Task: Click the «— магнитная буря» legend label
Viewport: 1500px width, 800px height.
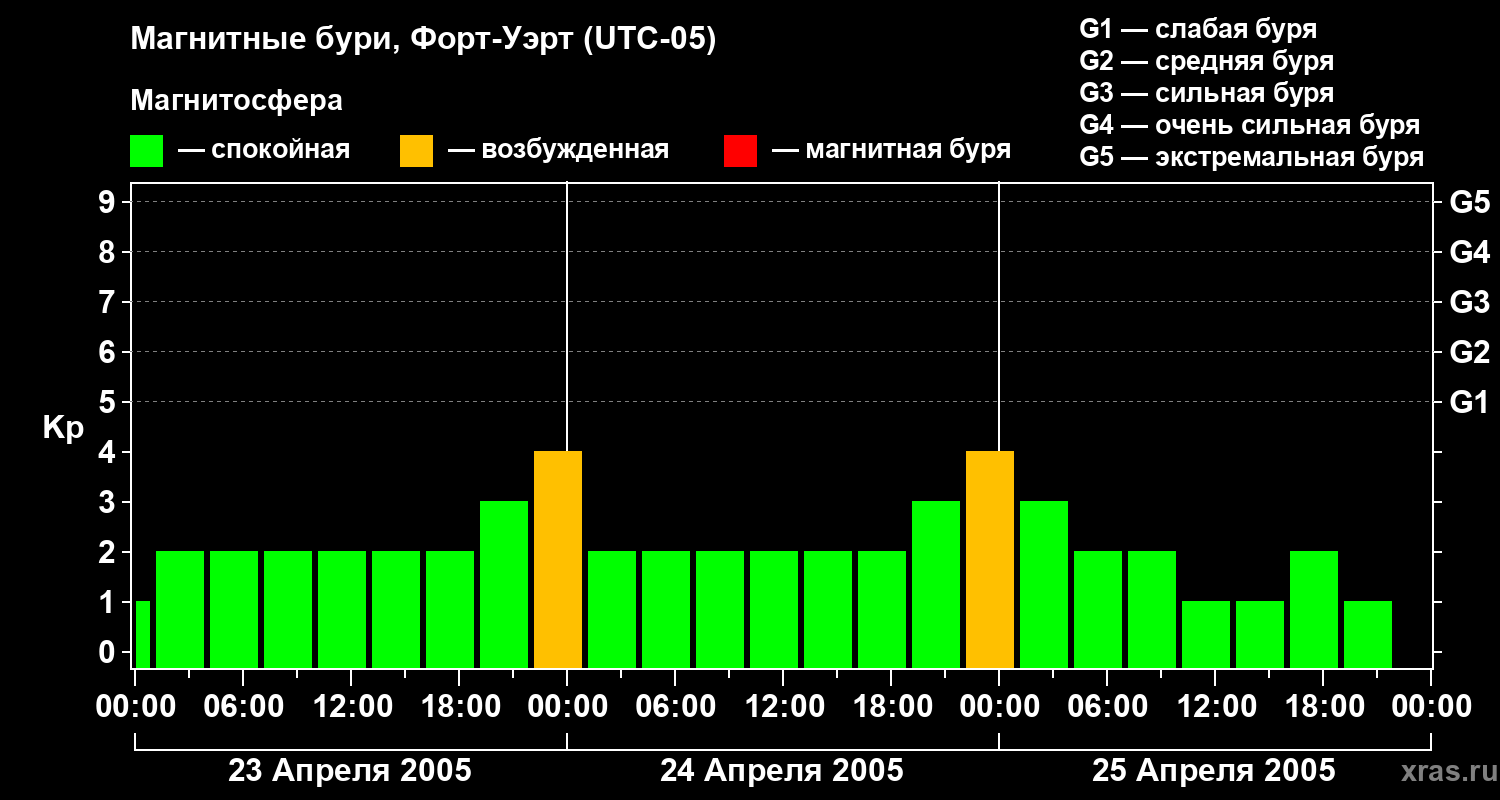Action: tap(891, 150)
